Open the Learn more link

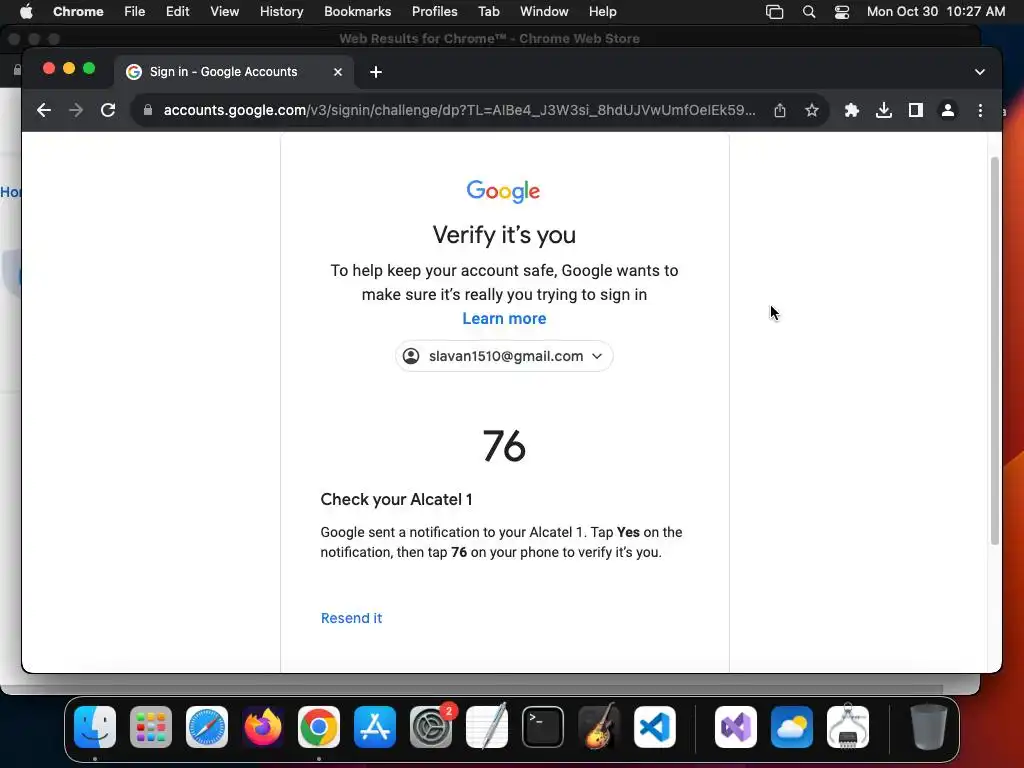click(x=504, y=319)
